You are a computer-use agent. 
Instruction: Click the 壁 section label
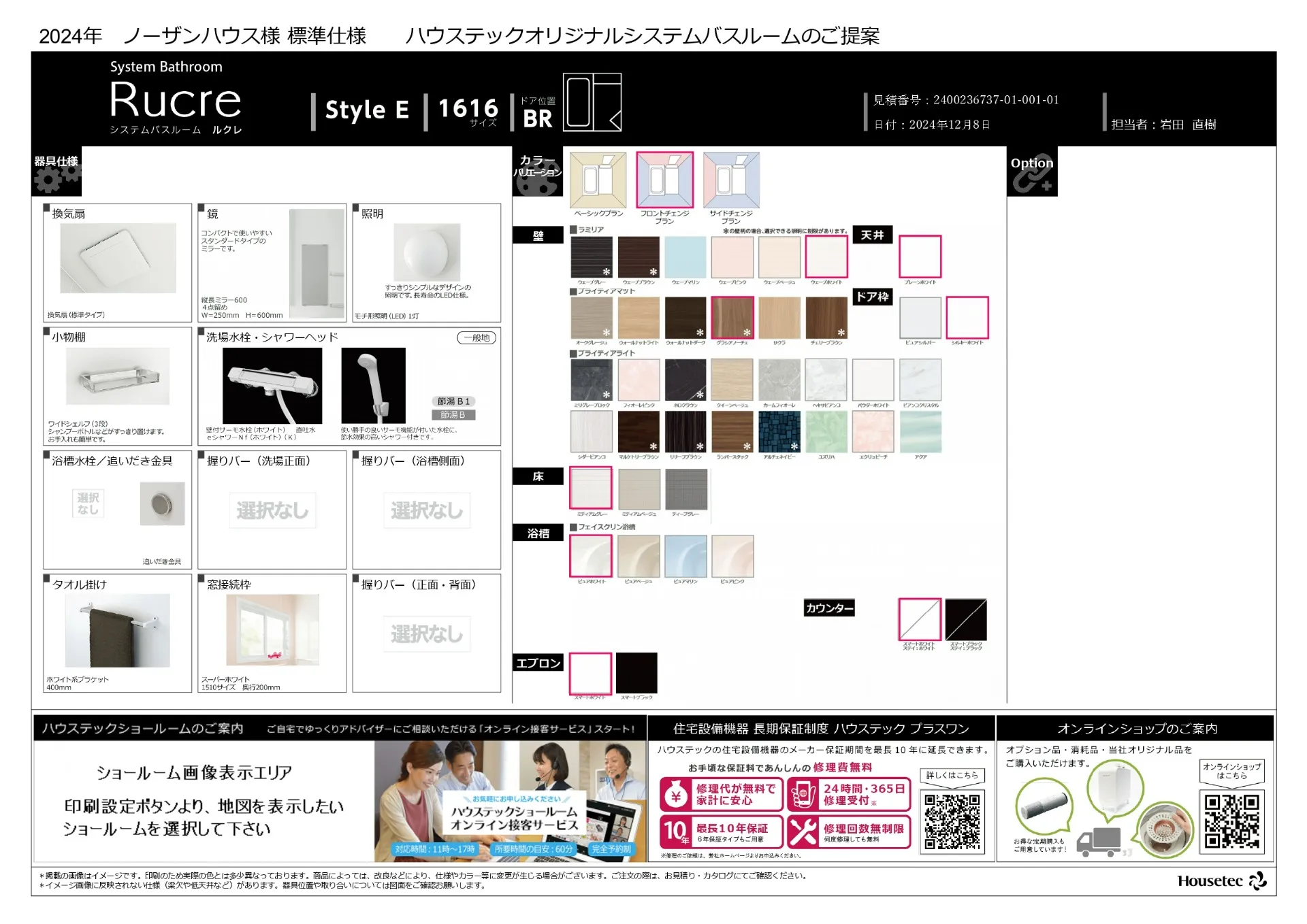coord(538,235)
